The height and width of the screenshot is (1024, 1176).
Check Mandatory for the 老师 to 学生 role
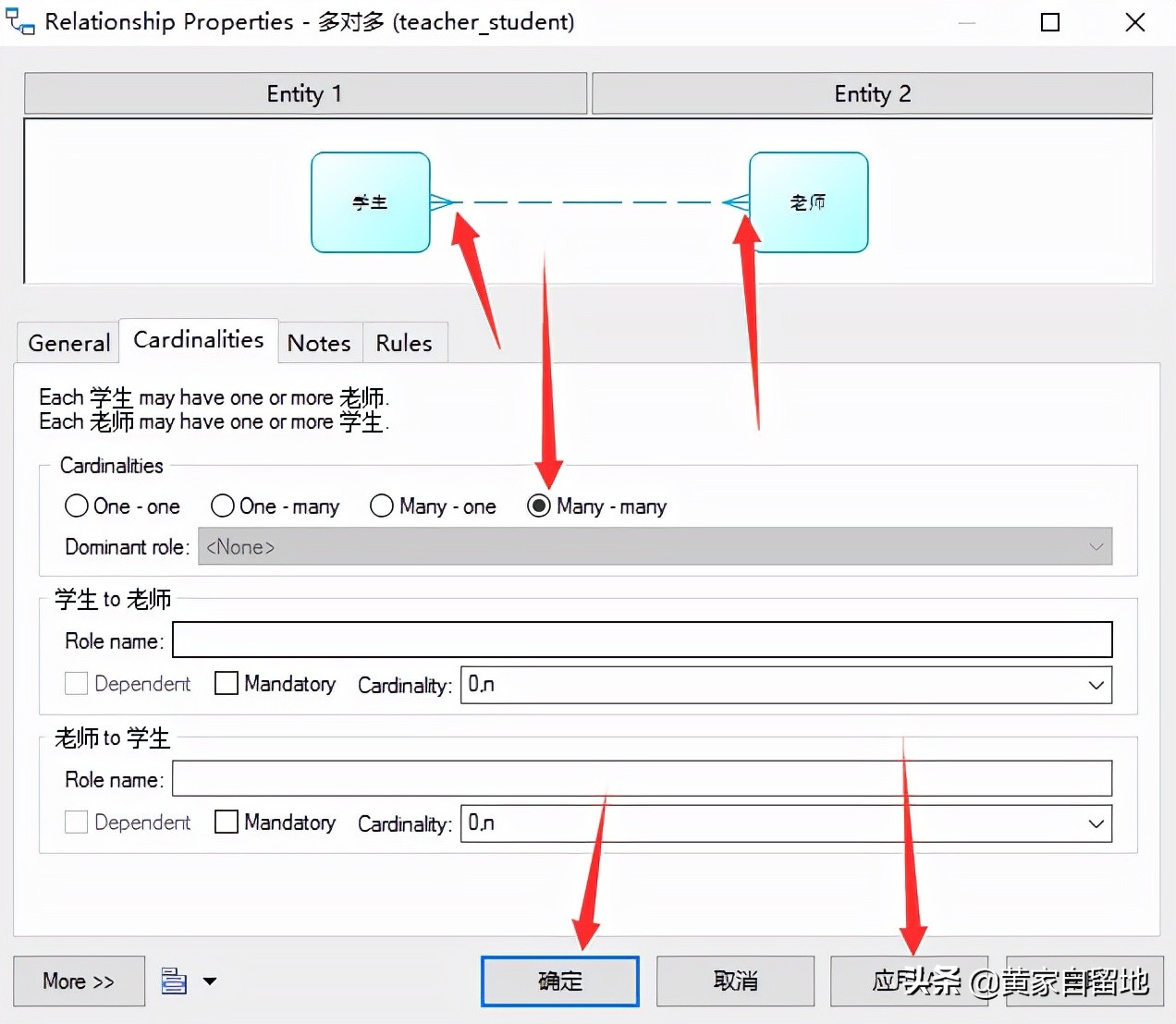coord(227,822)
